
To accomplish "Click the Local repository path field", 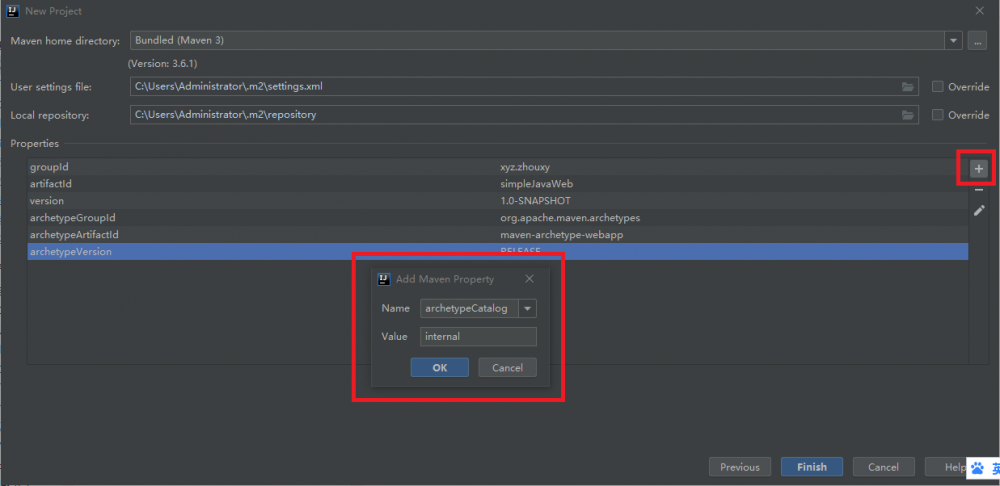I will tap(524, 115).
